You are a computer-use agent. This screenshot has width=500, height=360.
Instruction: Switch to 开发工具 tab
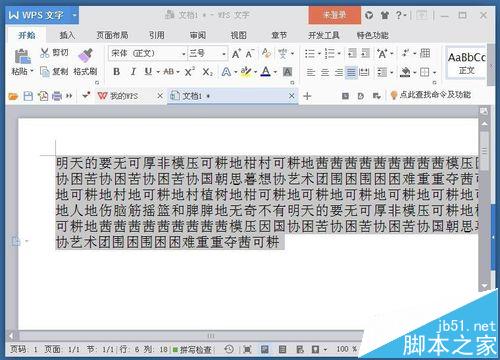click(323, 35)
